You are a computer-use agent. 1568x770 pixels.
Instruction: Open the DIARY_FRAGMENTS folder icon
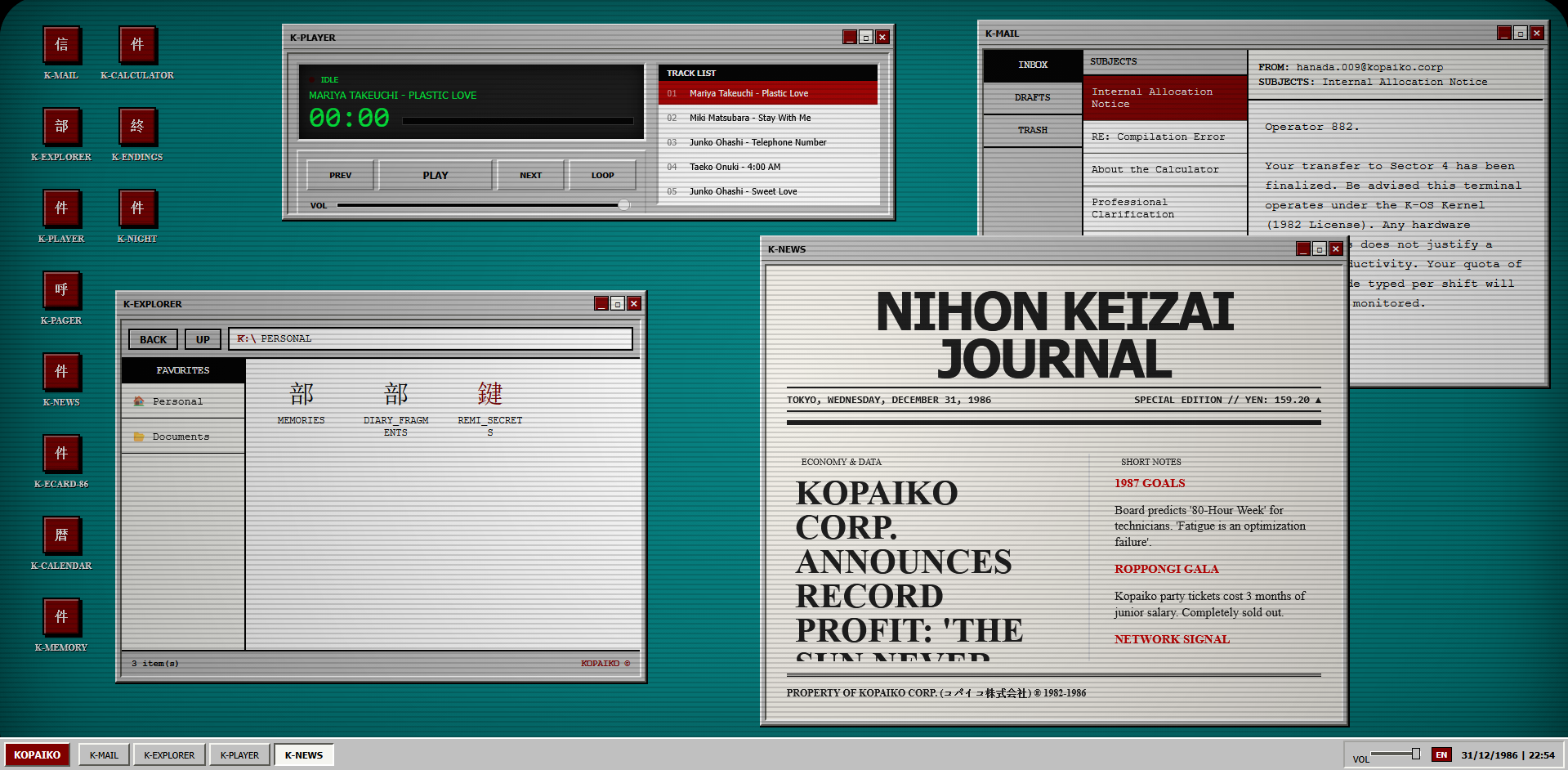[x=395, y=409]
